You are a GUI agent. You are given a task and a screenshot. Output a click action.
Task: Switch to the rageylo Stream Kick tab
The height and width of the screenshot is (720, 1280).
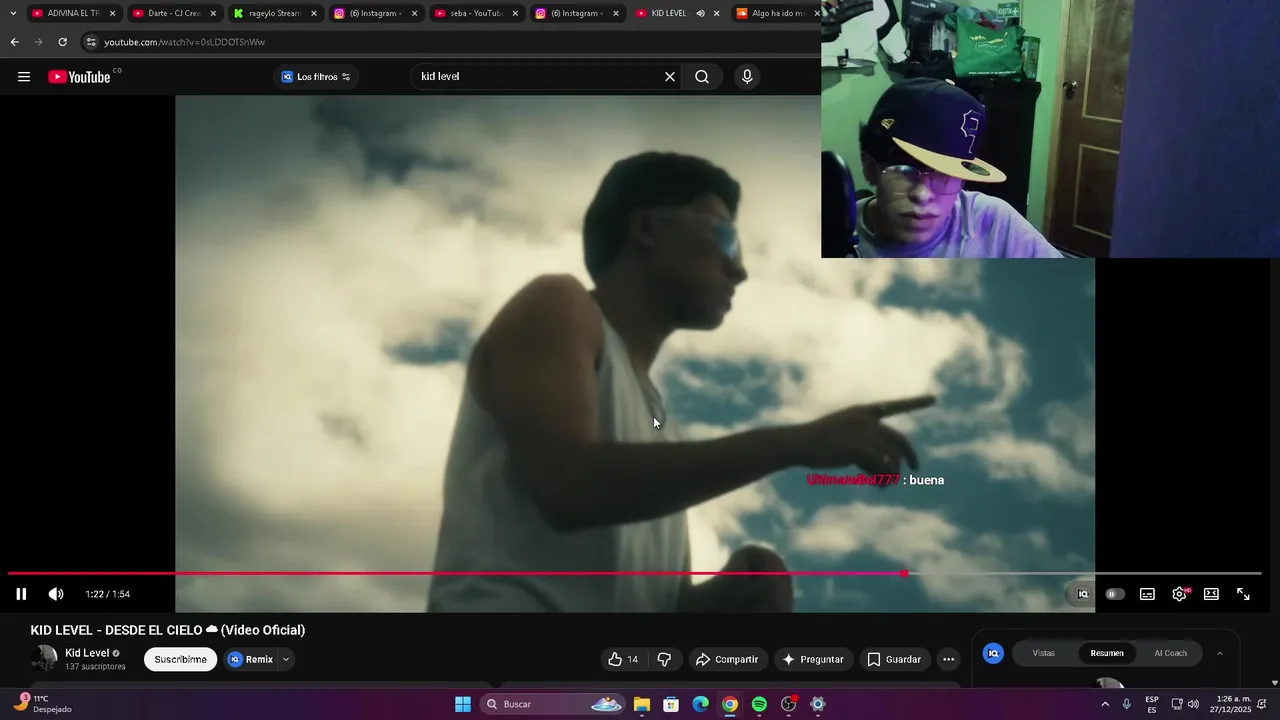pos(275,13)
